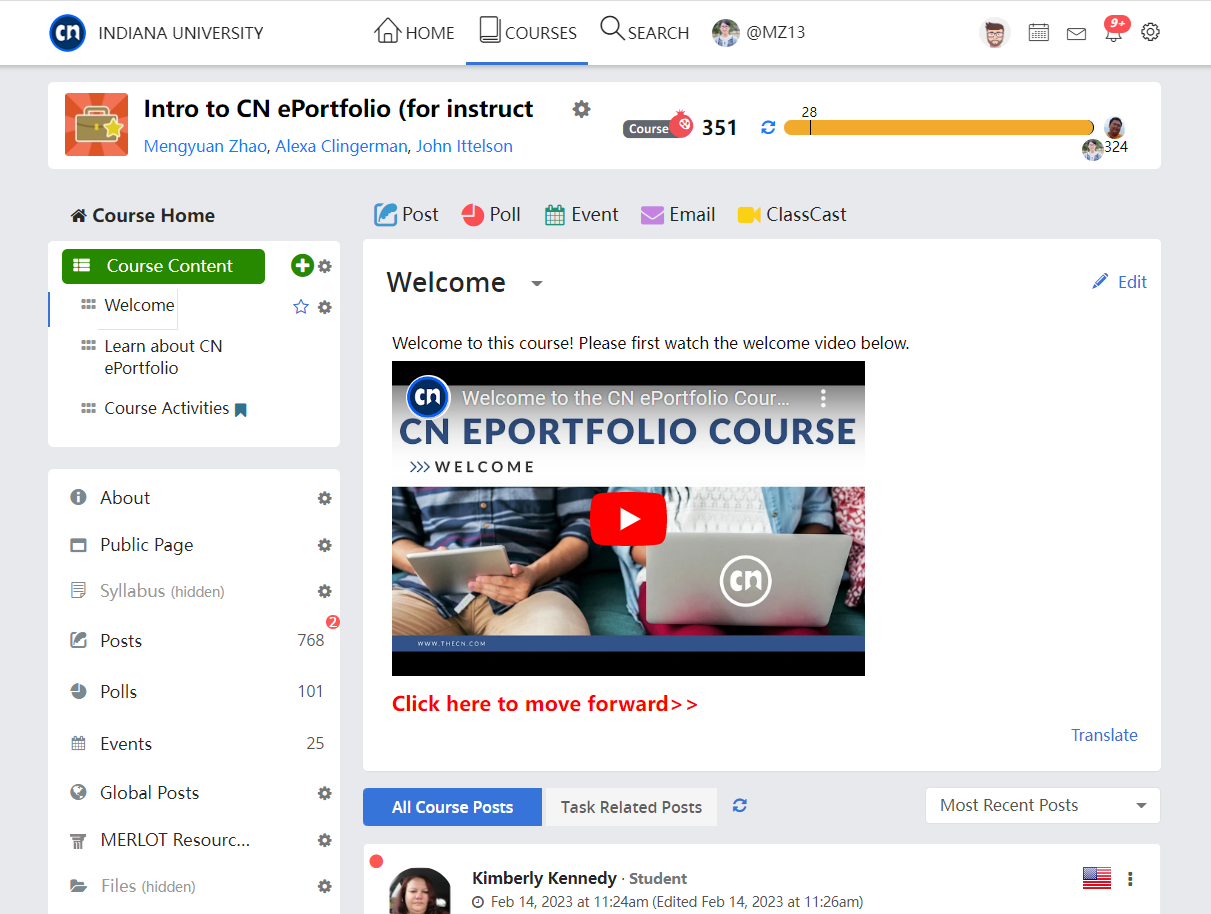
Task: Switch to All Course Posts tab
Action: pyautogui.click(x=452, y=807)
